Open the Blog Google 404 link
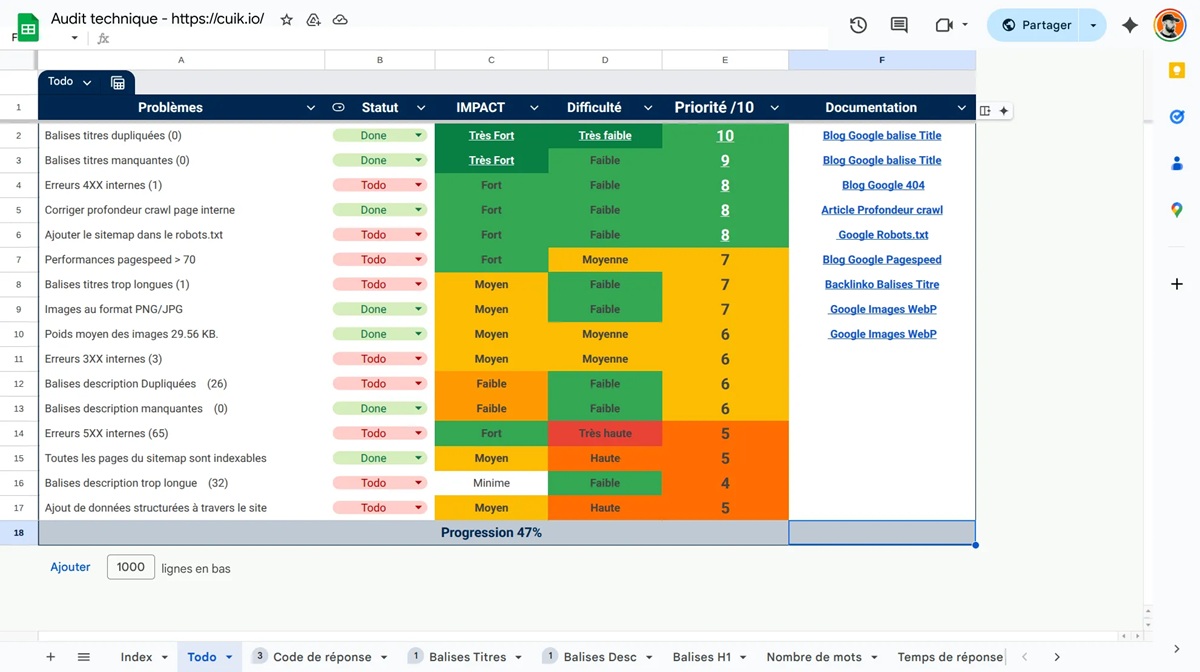The height and width of the screenshot is (672, 1200). pyautogui.click(x=883, y=185)
